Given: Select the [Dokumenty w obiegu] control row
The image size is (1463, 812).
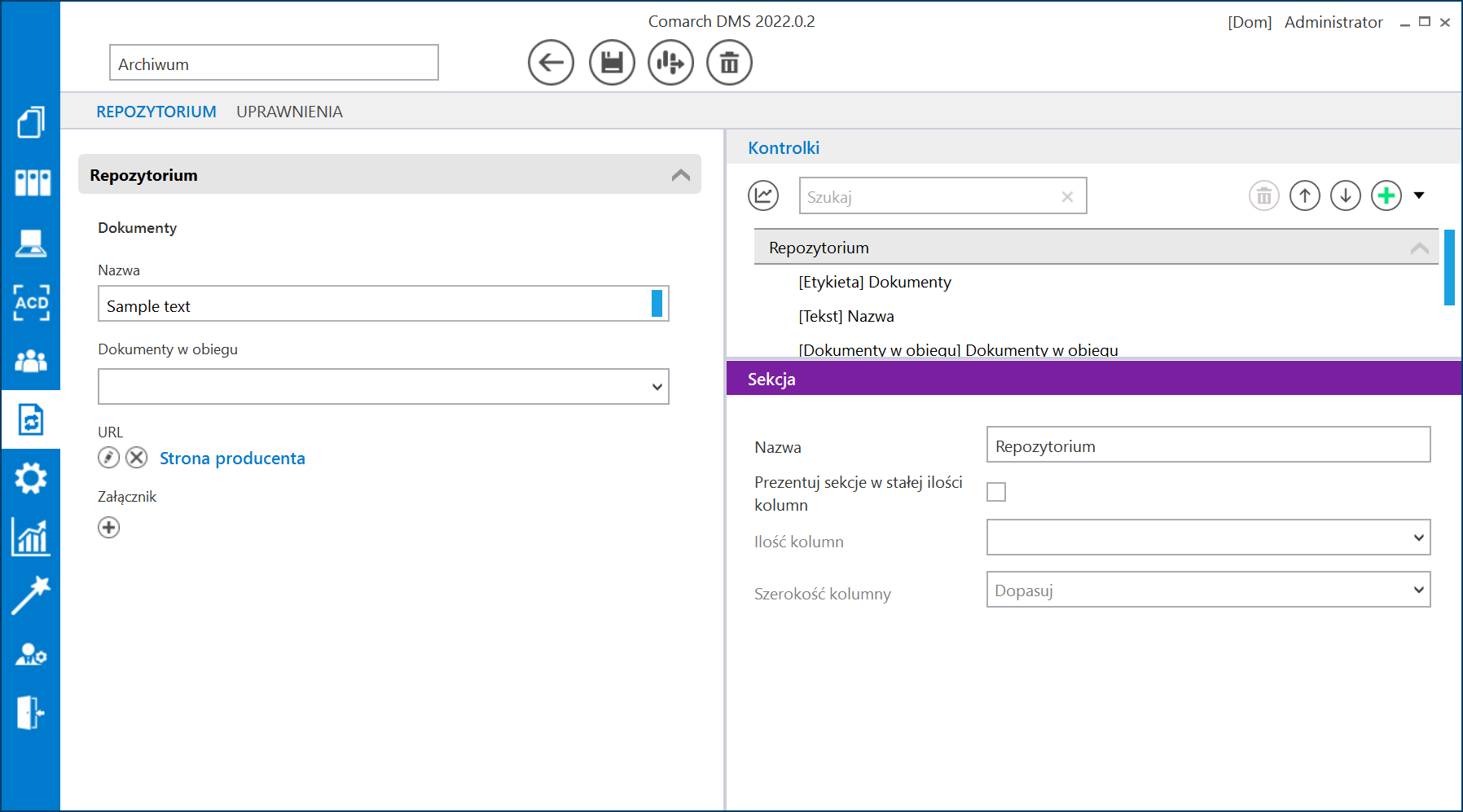Looking at the screenshot, I should [958, 349].
